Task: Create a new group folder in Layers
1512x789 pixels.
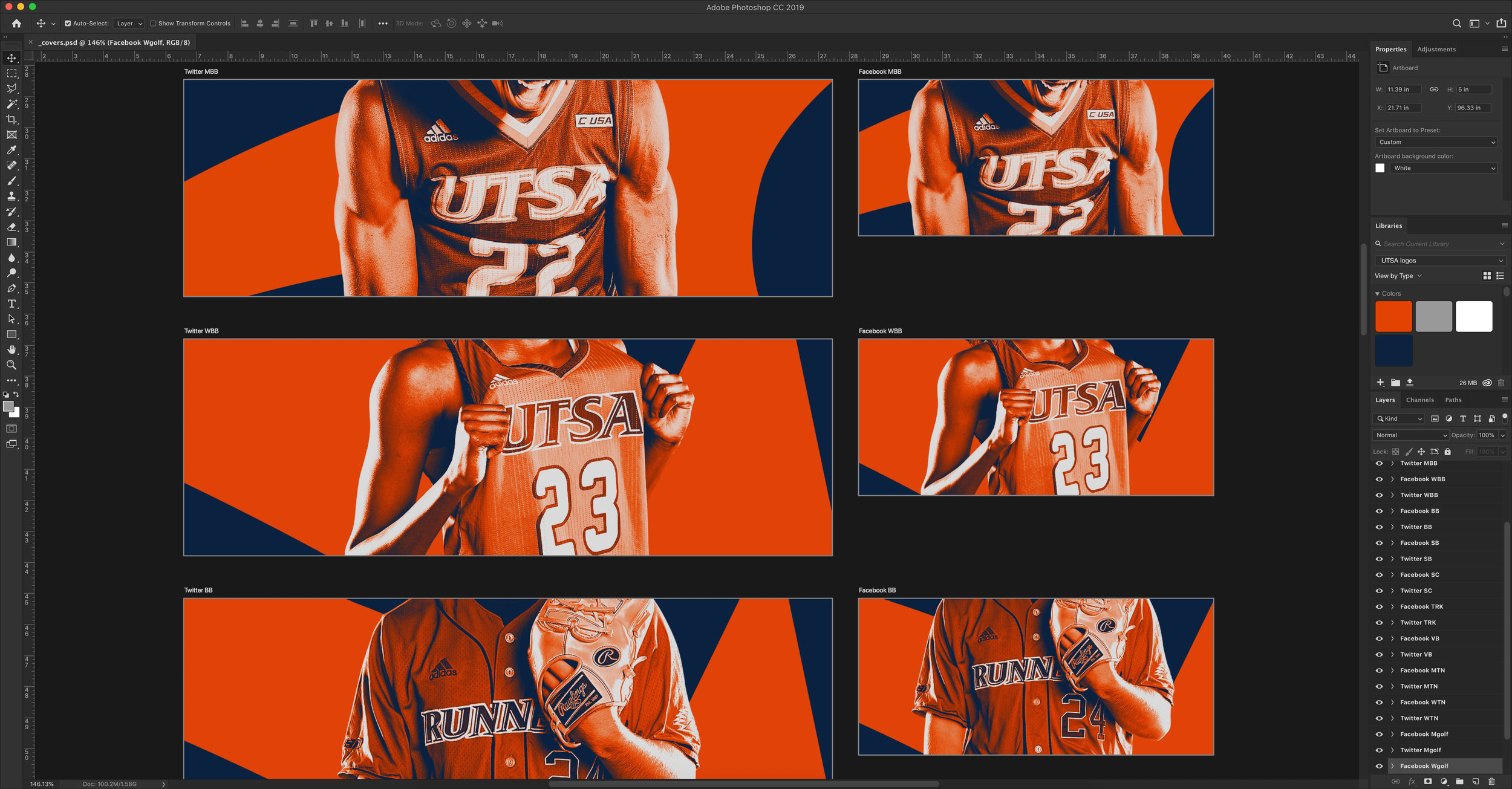Action: click(1459, 782)
